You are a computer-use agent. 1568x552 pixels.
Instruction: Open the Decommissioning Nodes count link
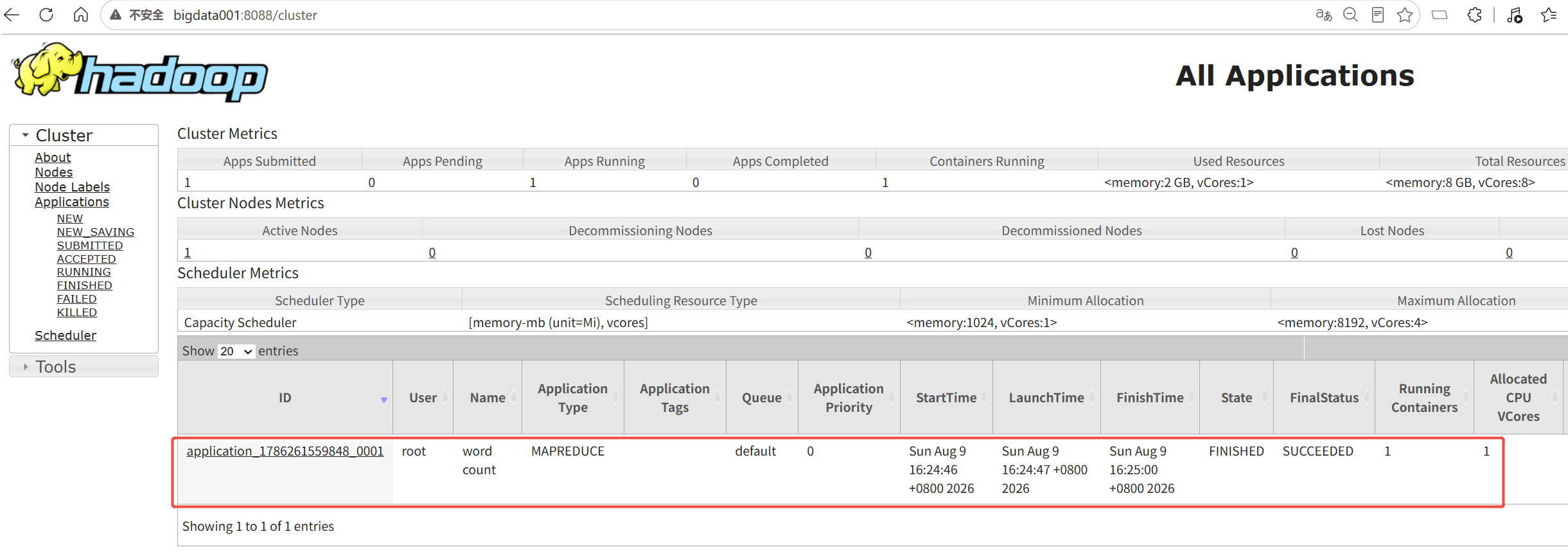click(432, 253)
